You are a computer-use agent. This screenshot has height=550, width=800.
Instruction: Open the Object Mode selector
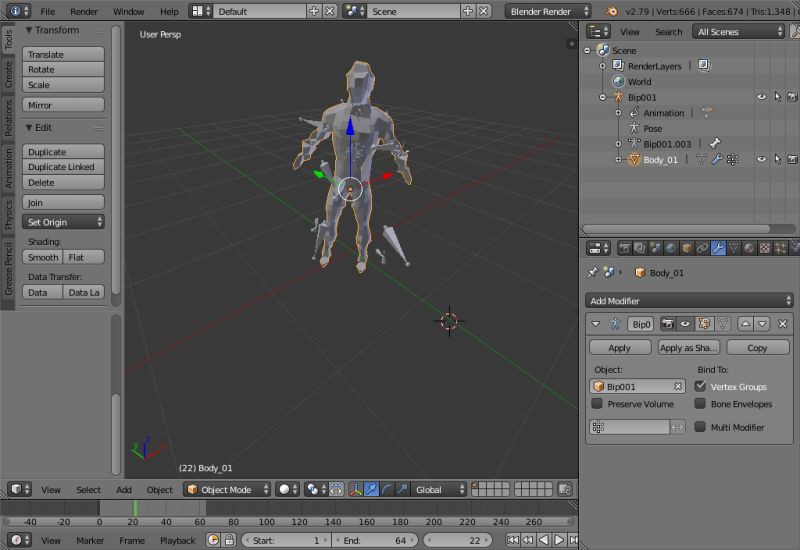click(227, 489)
